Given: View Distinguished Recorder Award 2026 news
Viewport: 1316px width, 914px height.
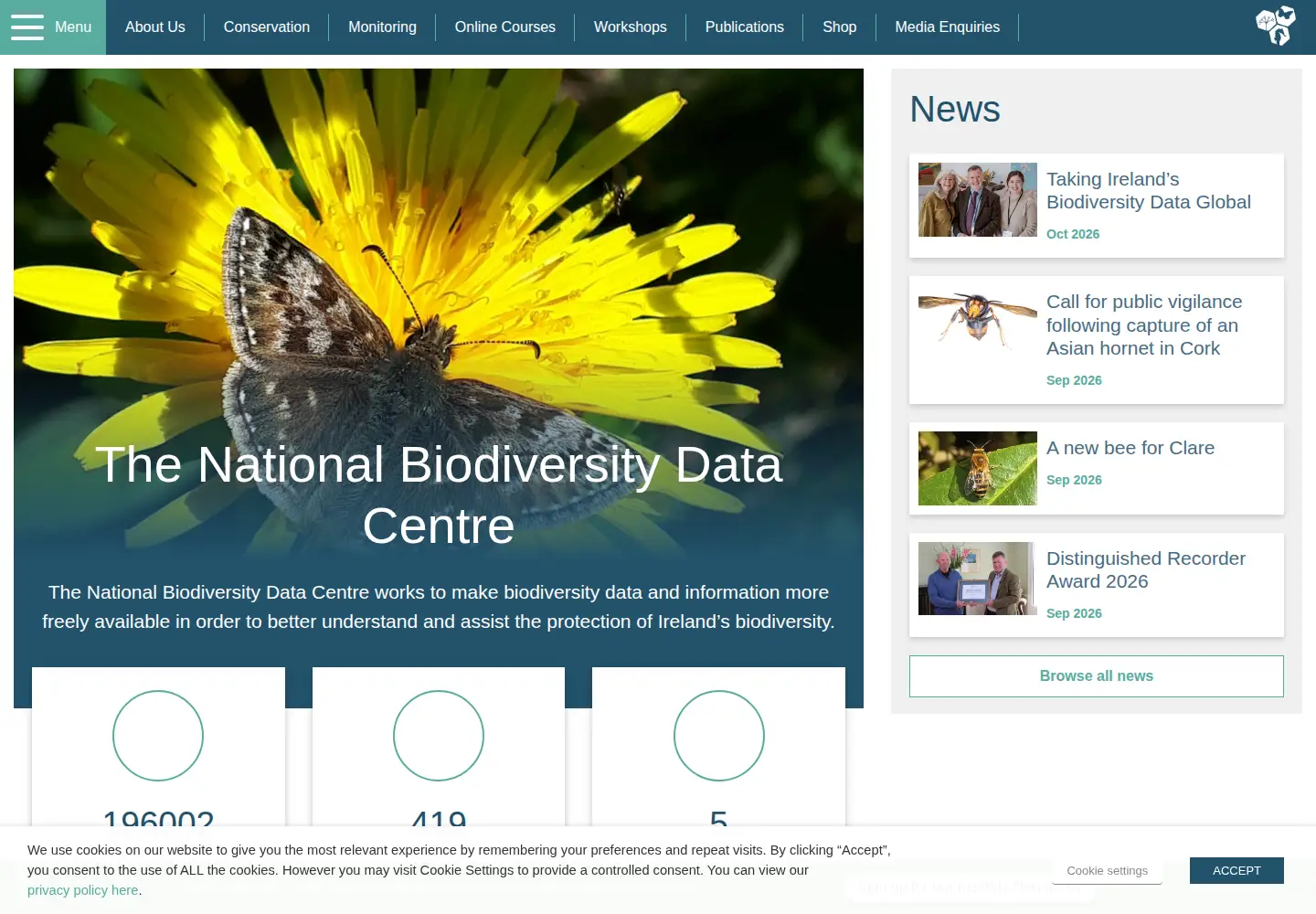Looking at the screenshot, I should (1146, 570).
